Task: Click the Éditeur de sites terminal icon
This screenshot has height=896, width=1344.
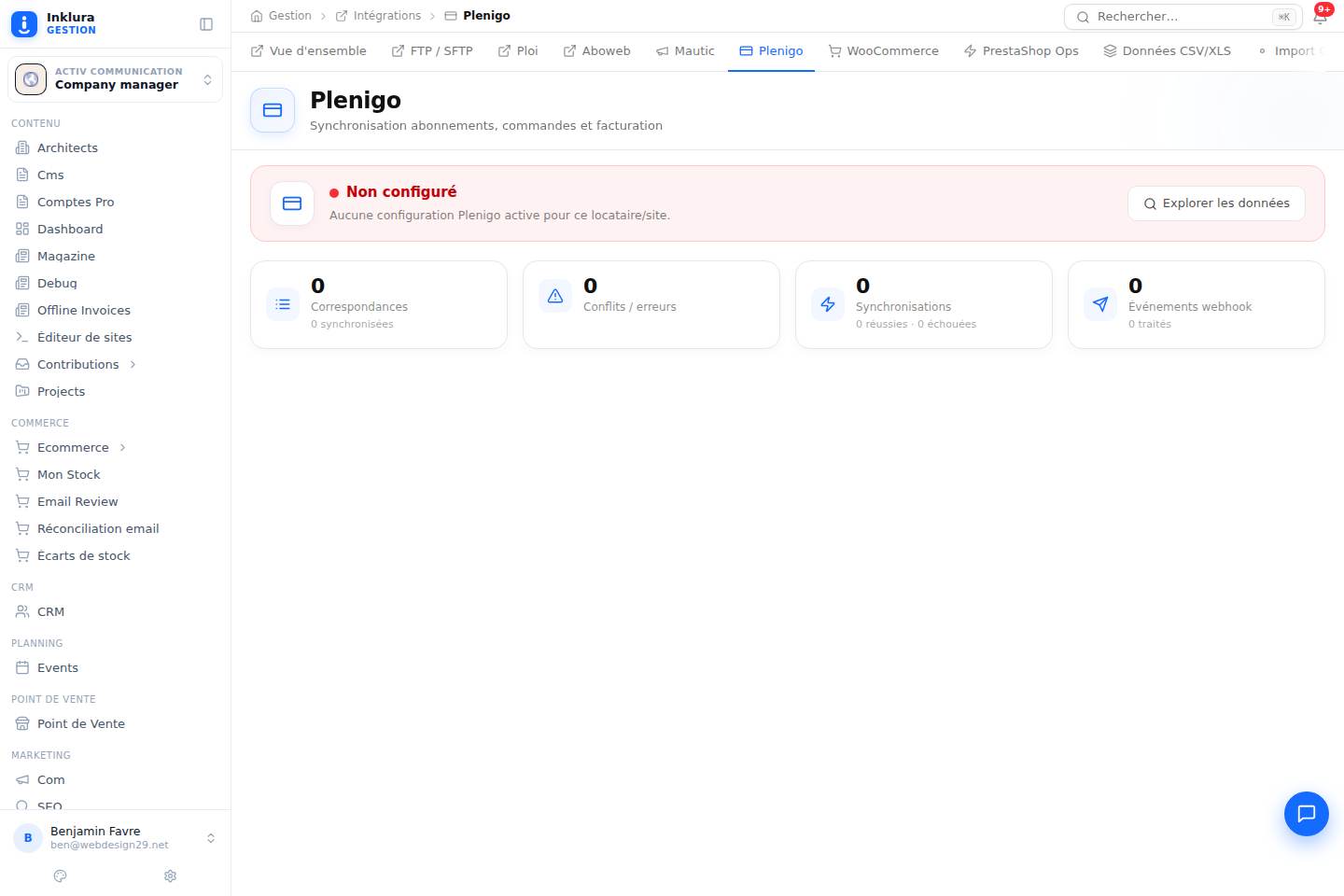Action: (x=22, y=337)
